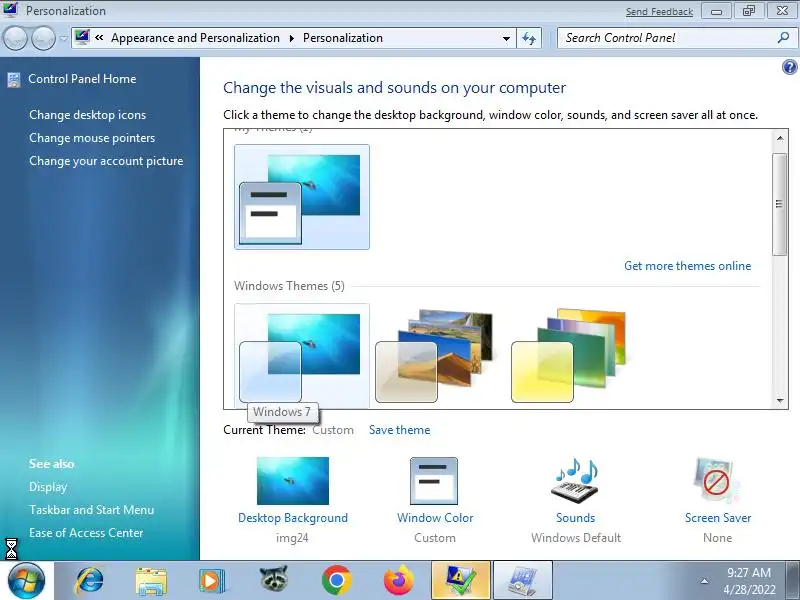Click the search magnifier icon
The width and height of the screenshot is (800, 600).
click(x=783, y=38)
